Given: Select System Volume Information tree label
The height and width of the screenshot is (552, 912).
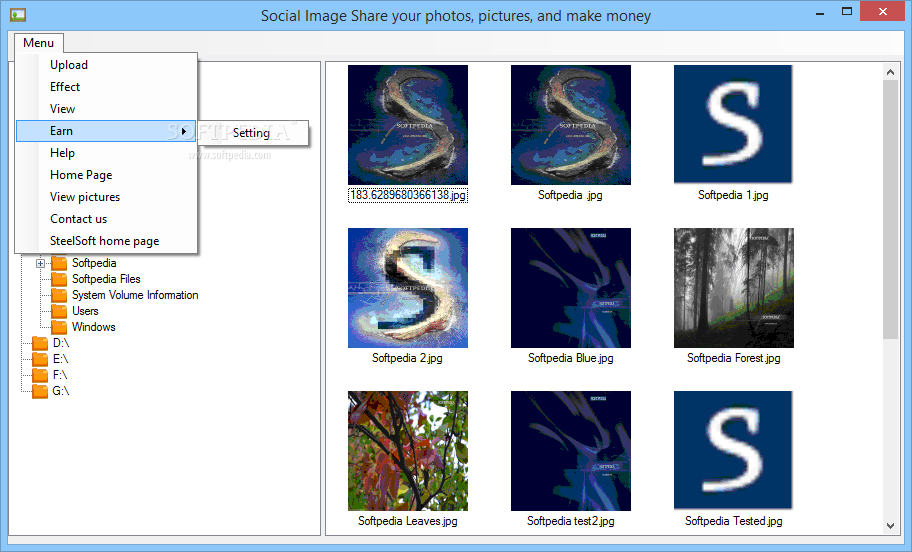Looking at the screenshot, I should tap(135, 295).
